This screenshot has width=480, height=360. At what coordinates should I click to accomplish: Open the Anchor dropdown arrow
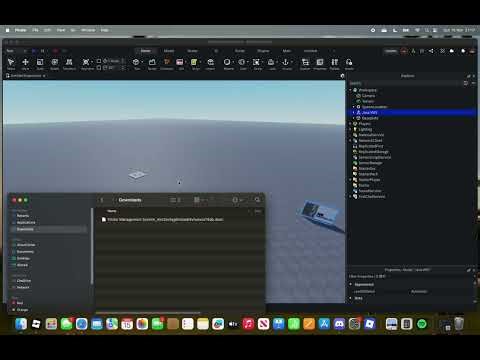point(292,62)
